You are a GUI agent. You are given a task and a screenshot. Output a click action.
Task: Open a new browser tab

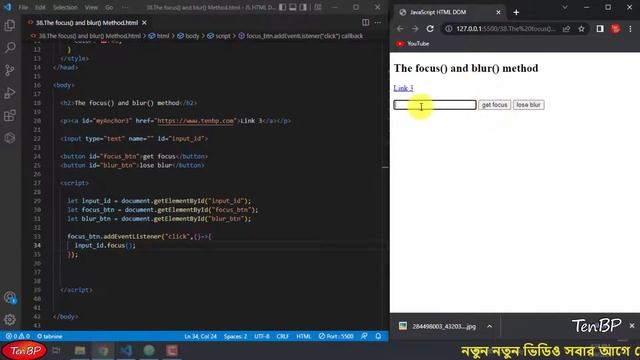pos(516,12)
